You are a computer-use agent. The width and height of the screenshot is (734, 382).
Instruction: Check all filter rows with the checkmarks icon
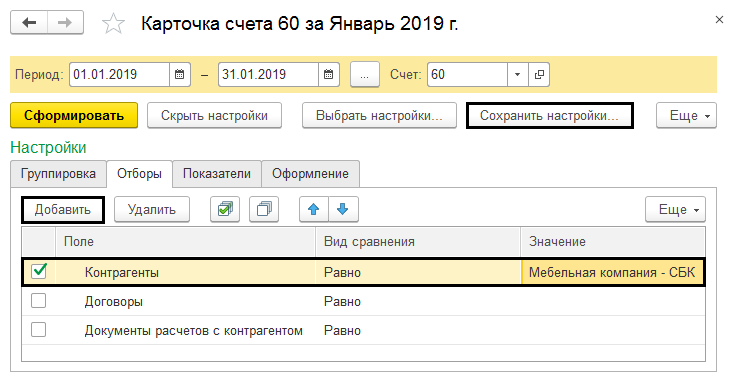coord(225,209)
